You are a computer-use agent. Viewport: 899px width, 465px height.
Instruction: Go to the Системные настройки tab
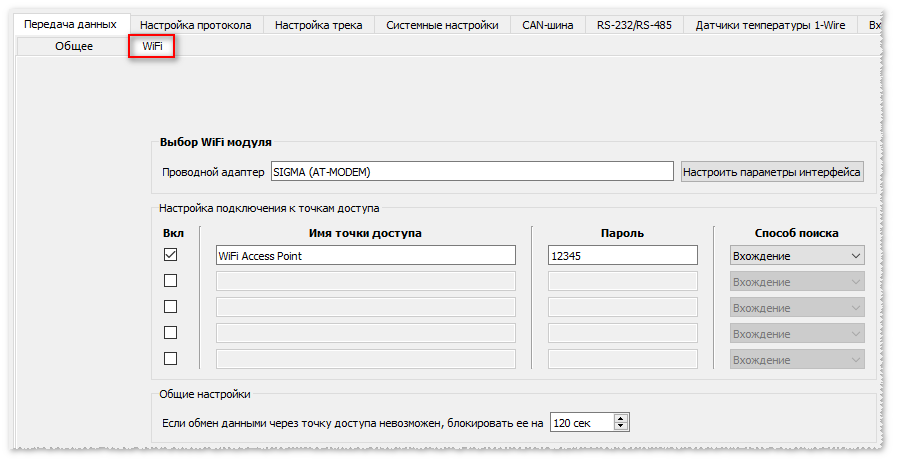[442, 25]
